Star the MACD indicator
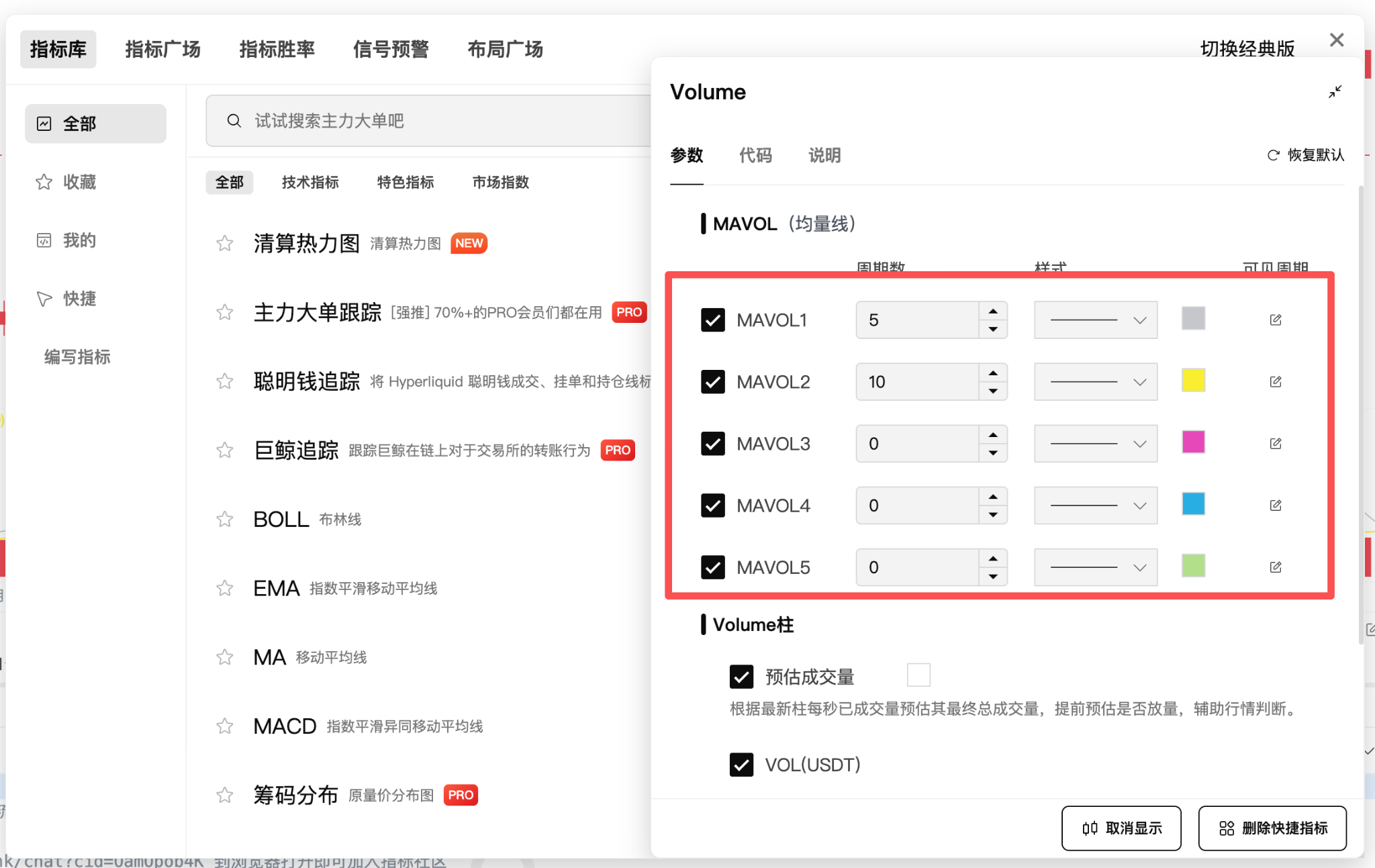Viewport: 1375px width, 868px height. 224,726
